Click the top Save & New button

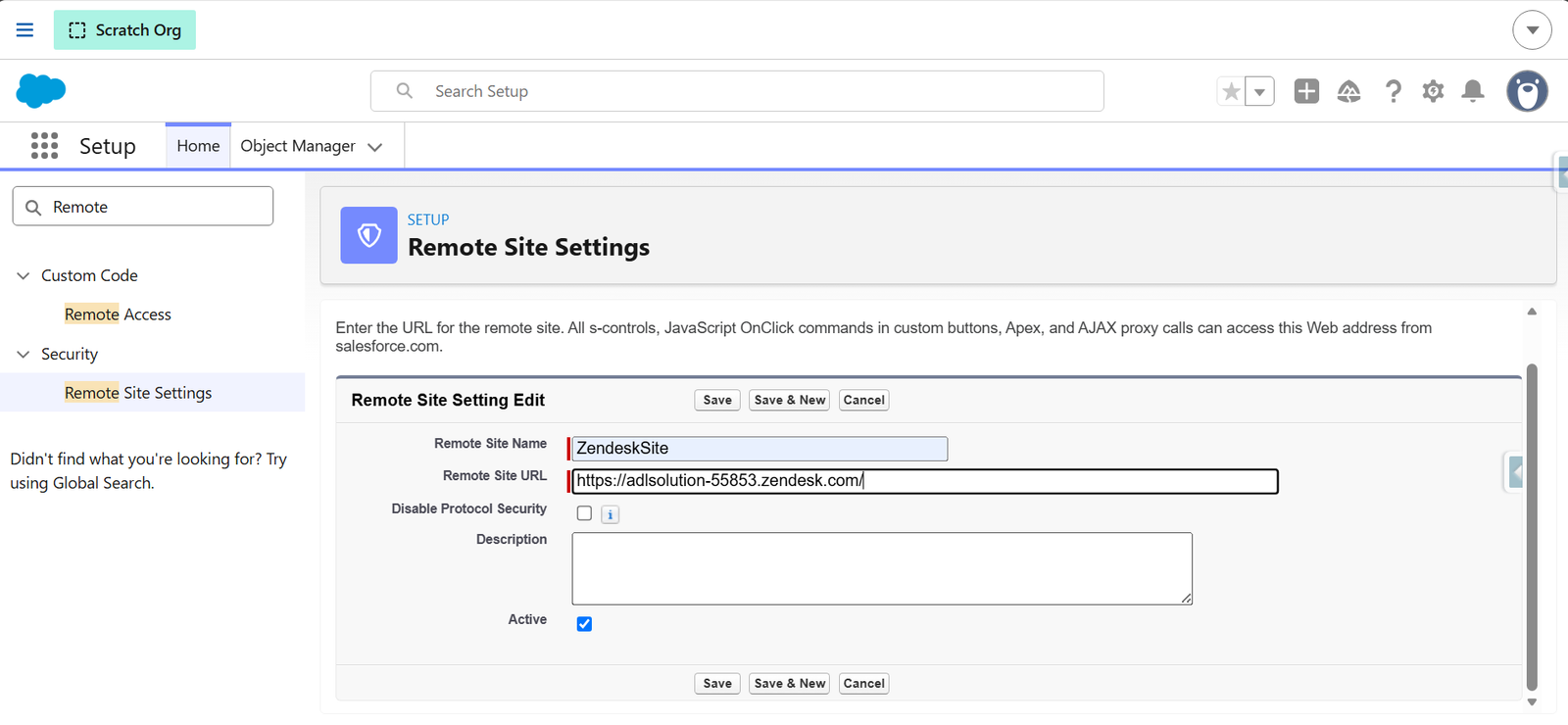(x=790, y=400)
